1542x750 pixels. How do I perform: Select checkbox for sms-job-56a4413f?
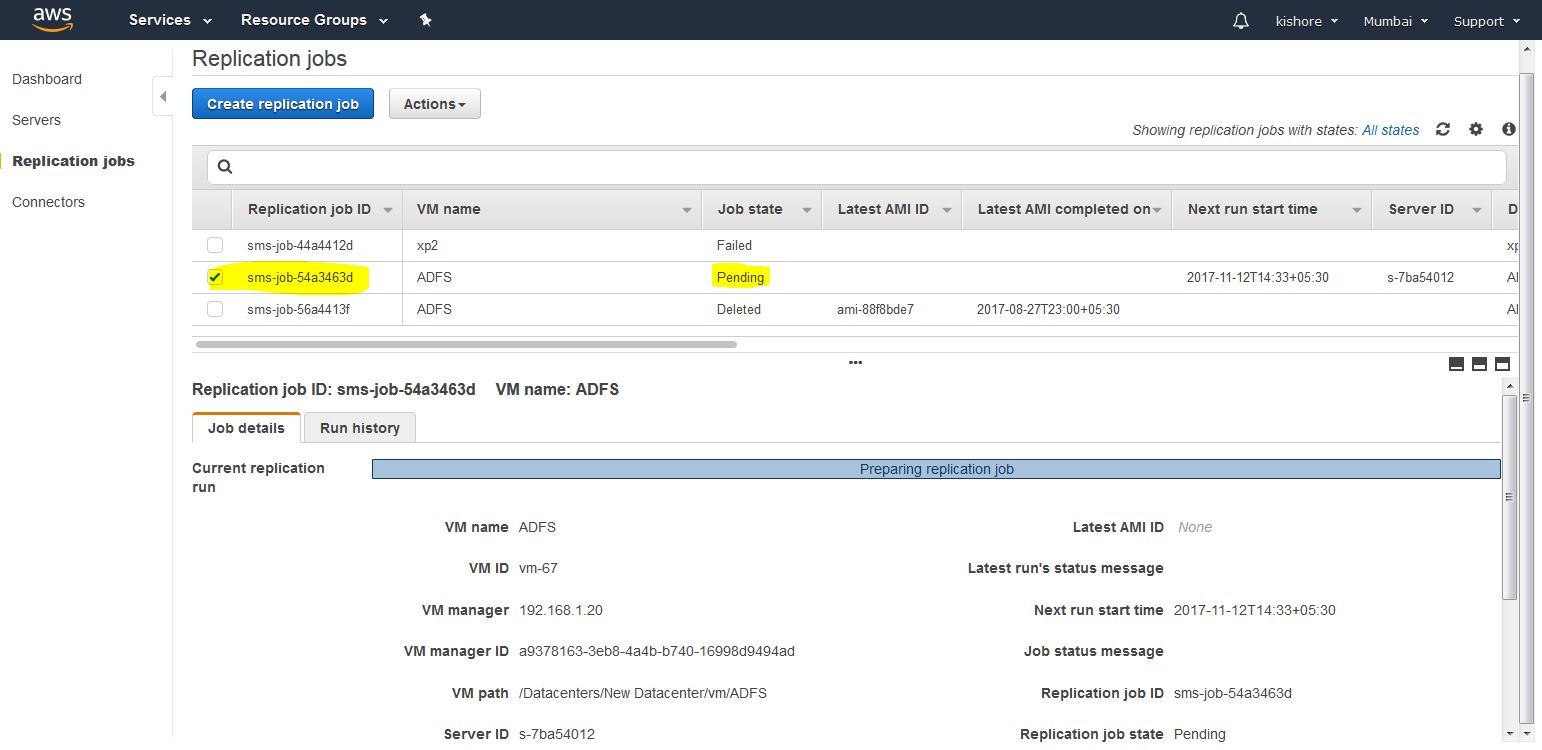pyautogui.click(x=215, y=309)
